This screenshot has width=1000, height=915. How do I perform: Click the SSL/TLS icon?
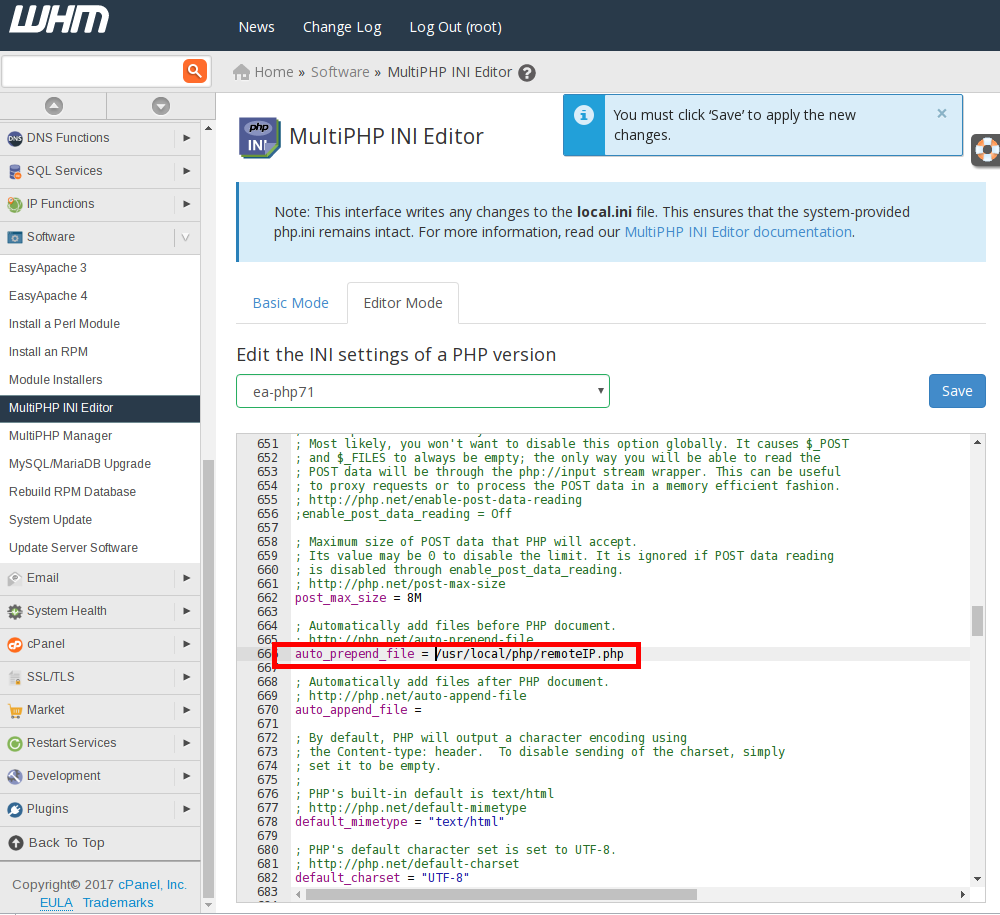(15, 678)
